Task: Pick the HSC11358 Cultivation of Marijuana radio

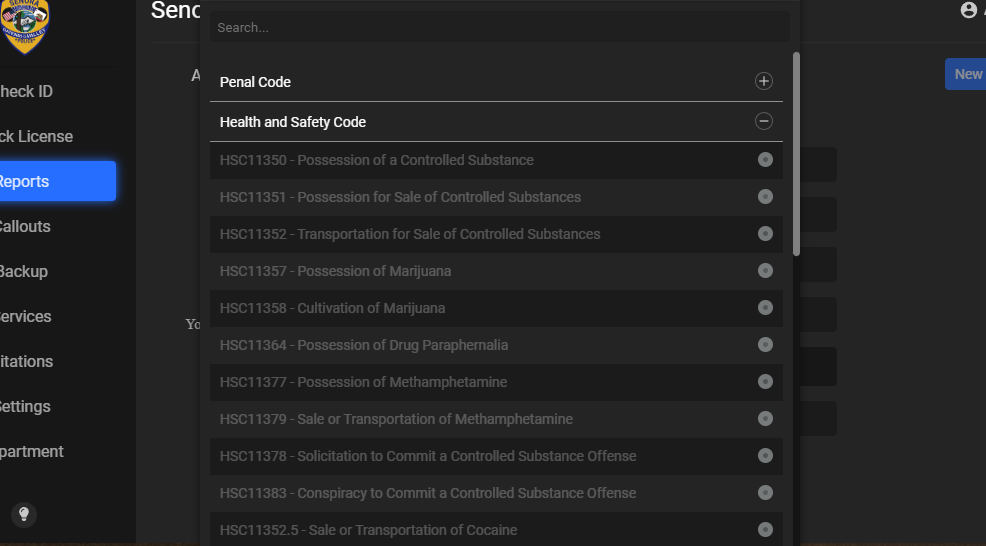Action: click(x=765, y=308)
